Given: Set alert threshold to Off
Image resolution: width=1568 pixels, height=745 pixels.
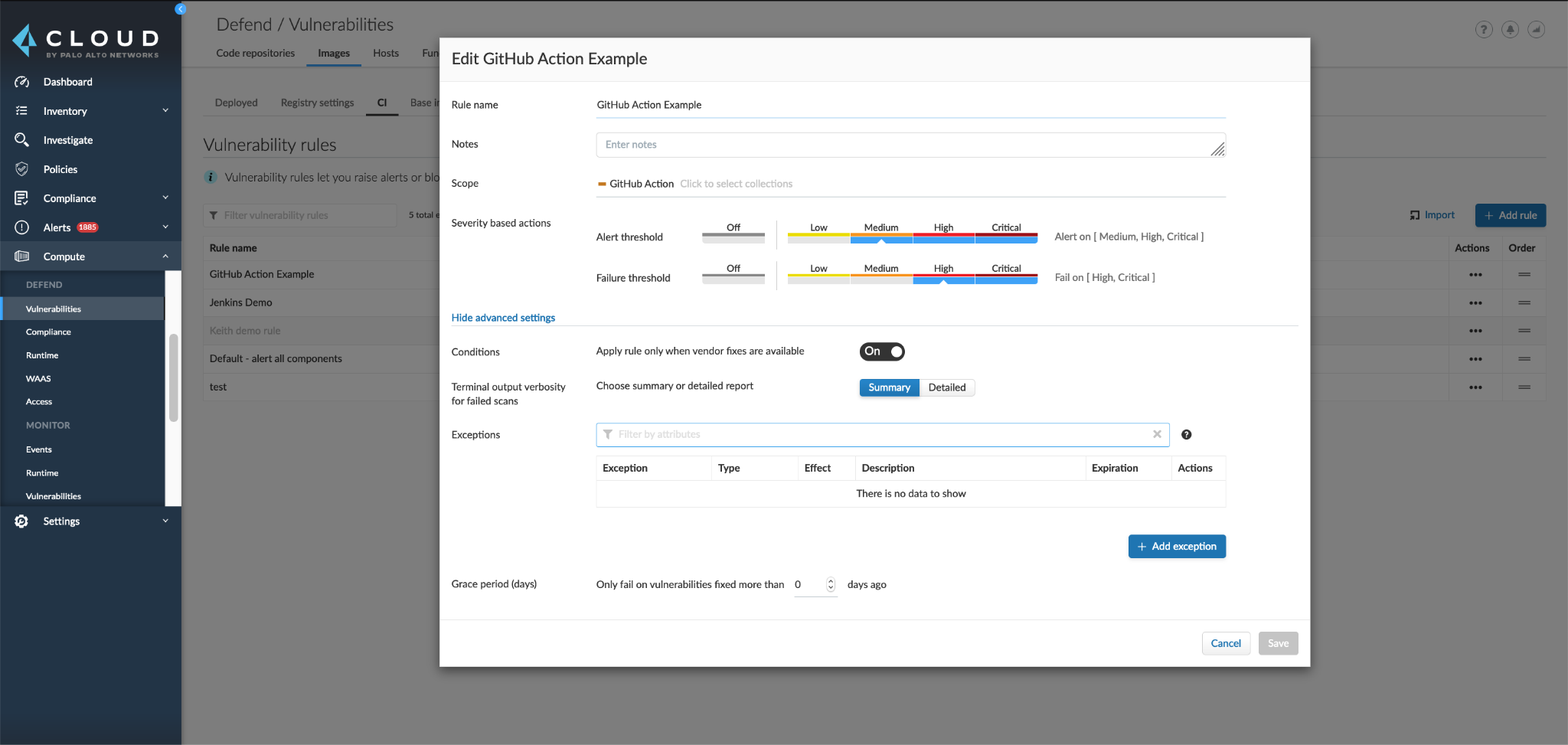Looking at the screenshot, I should [x=733, y=233].
